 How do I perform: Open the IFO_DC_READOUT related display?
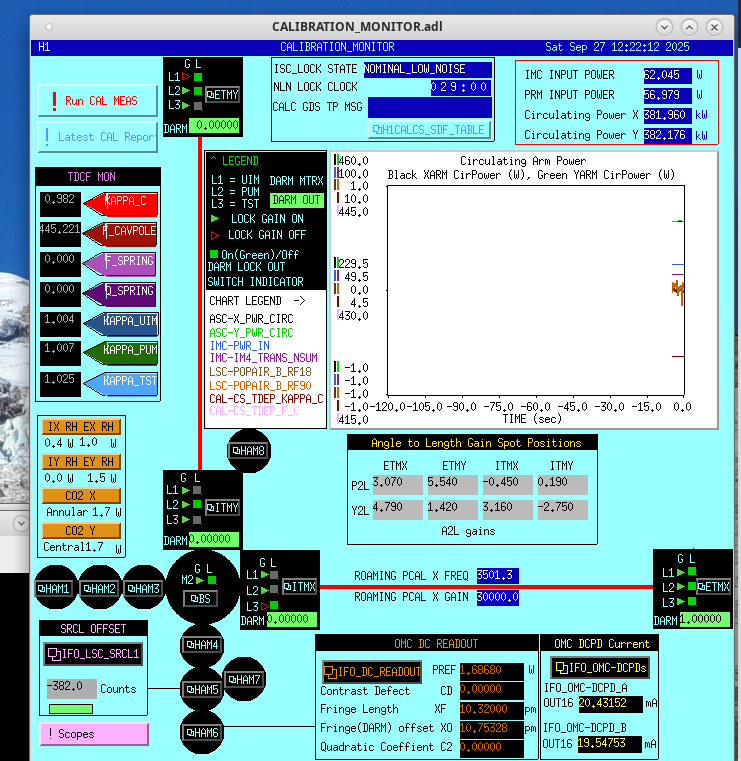click(371, 671)
